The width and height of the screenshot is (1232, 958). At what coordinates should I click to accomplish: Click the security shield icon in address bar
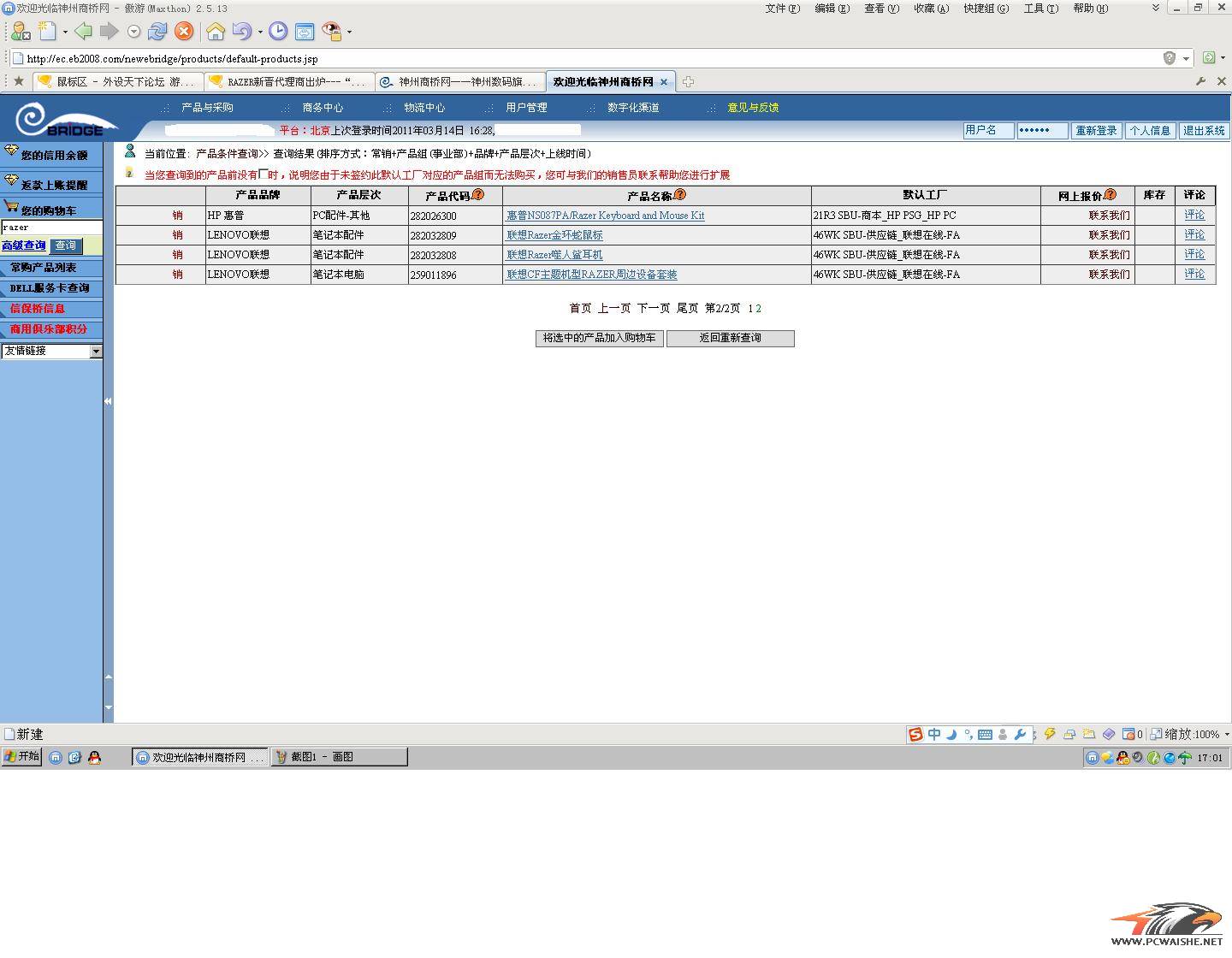1170,58
